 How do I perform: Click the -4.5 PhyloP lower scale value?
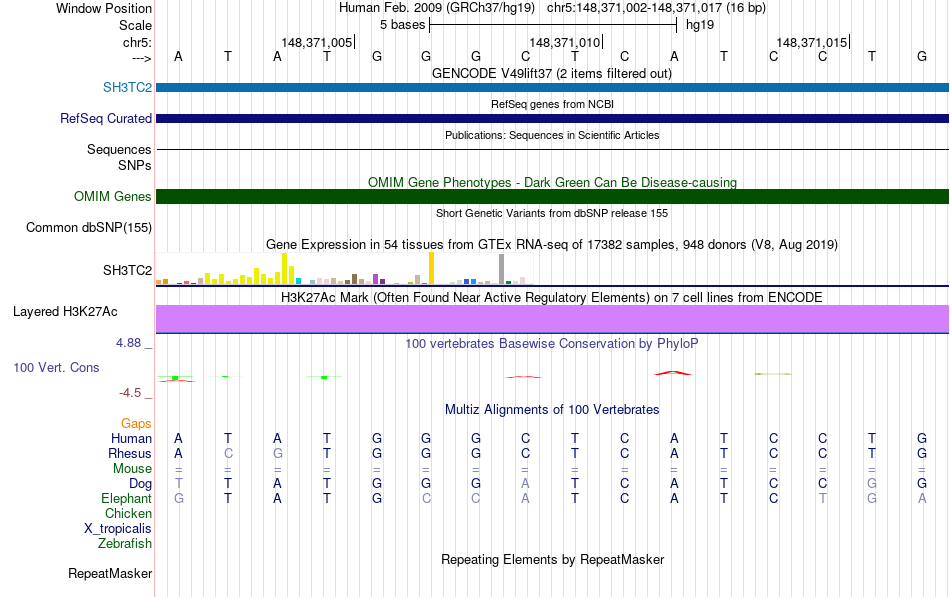click(x=130, y=393)
